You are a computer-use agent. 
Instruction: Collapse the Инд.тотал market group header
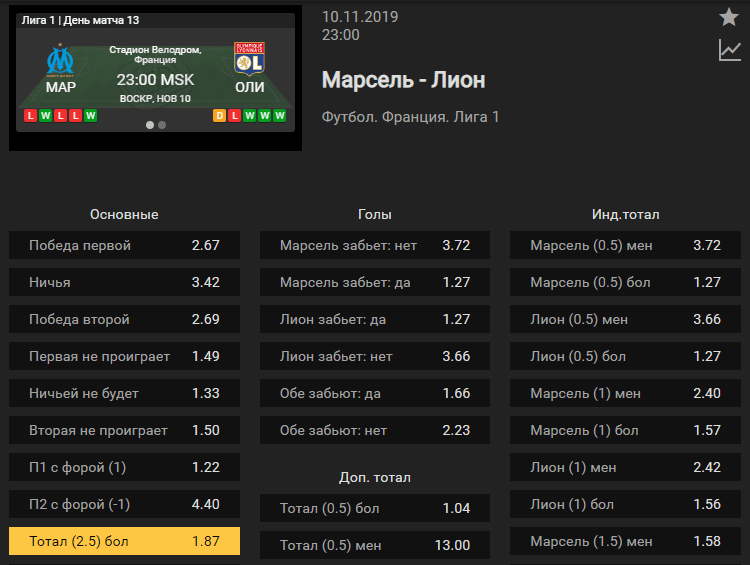626,214
